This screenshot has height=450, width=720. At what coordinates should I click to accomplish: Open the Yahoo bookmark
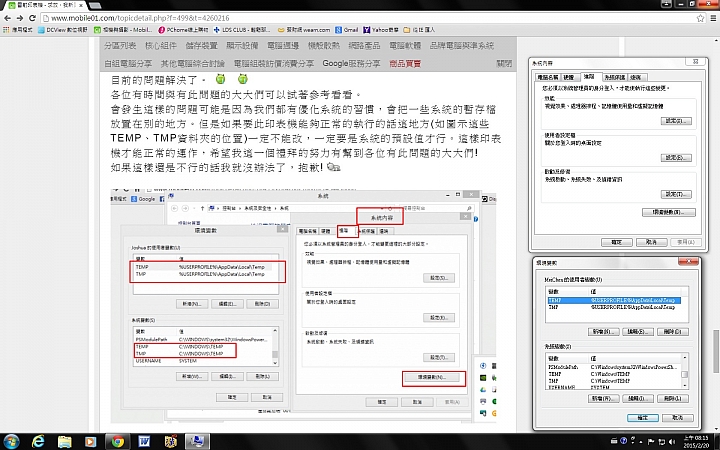[381, 30]
